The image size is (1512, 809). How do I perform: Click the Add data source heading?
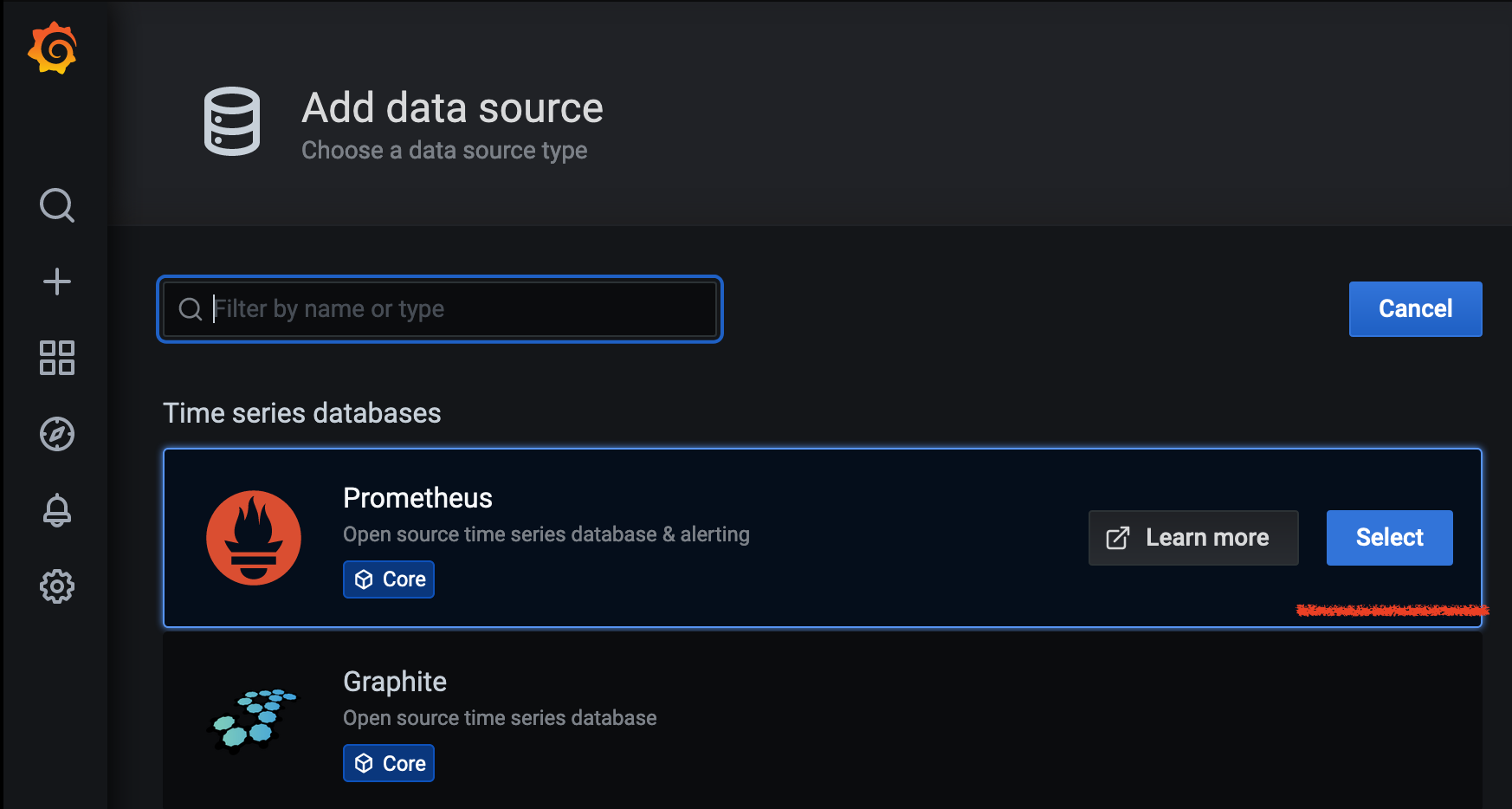pyautogui.click(x=452, y=108)
